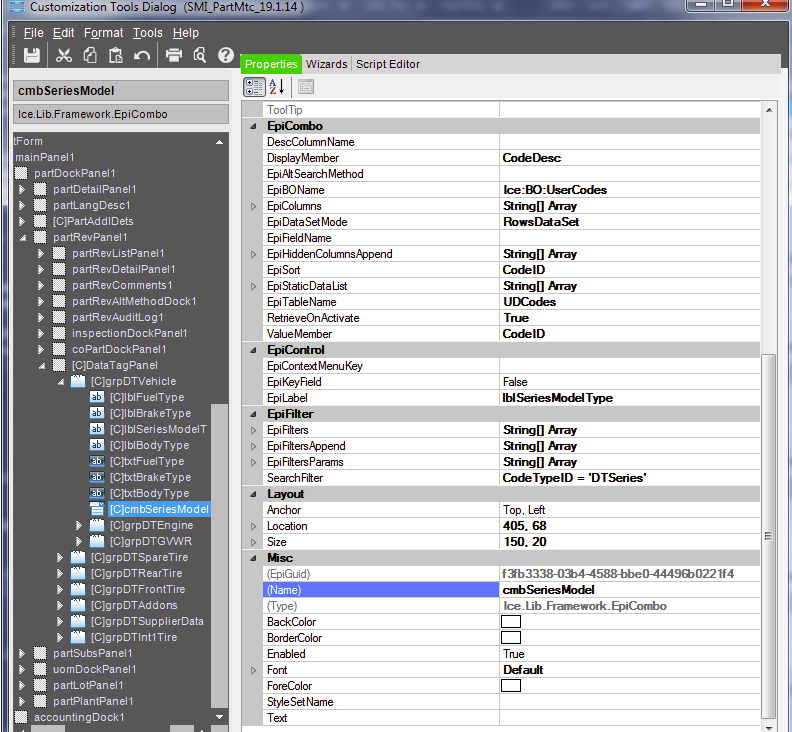Expand the EpiColumns property array
Screen dimensions: 792x732
click(253, 206)
